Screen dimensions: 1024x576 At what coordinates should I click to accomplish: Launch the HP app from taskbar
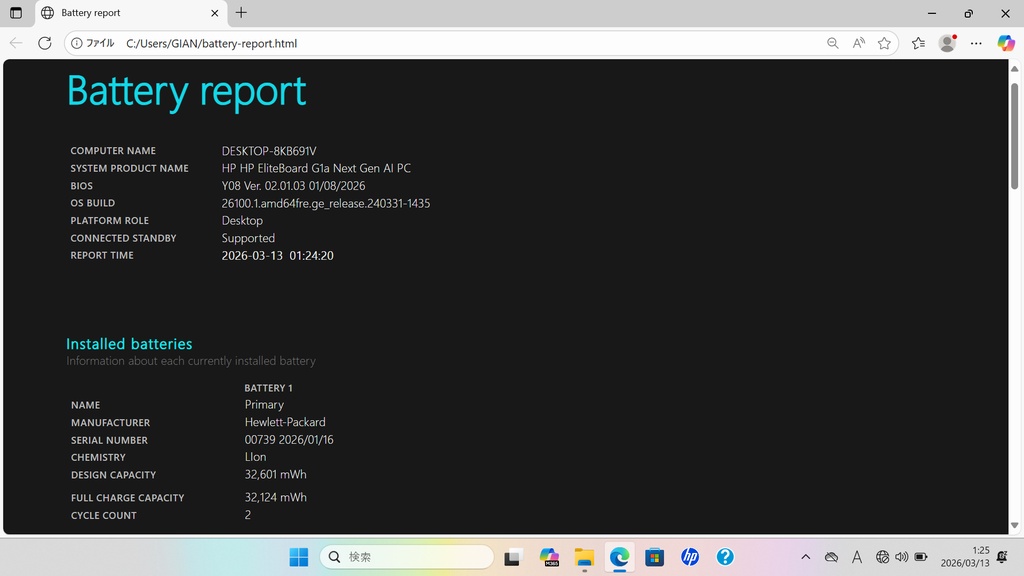(x=690, y=557)
